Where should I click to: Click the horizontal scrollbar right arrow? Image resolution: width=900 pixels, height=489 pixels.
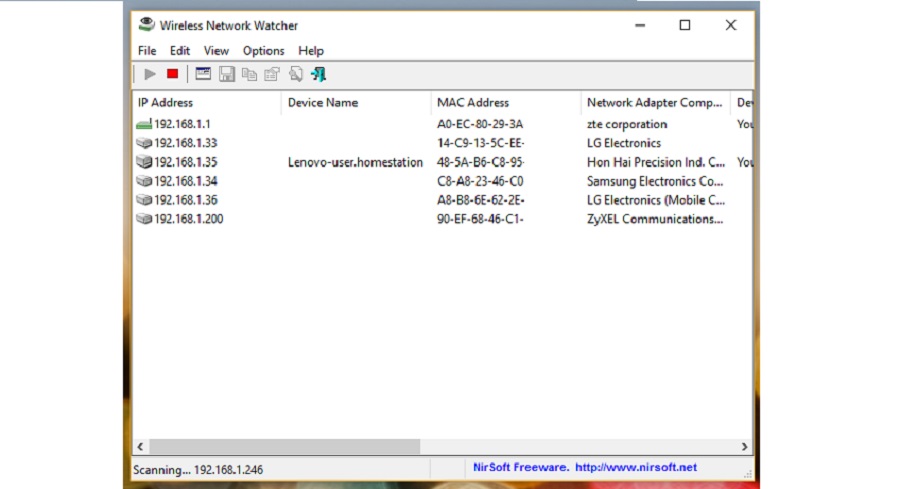[x=745, y=447]
